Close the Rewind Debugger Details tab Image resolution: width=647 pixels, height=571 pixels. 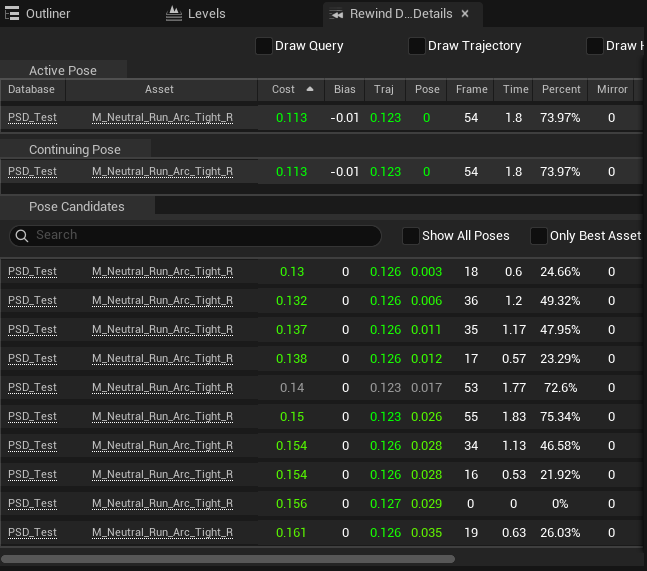coord(465,14)
